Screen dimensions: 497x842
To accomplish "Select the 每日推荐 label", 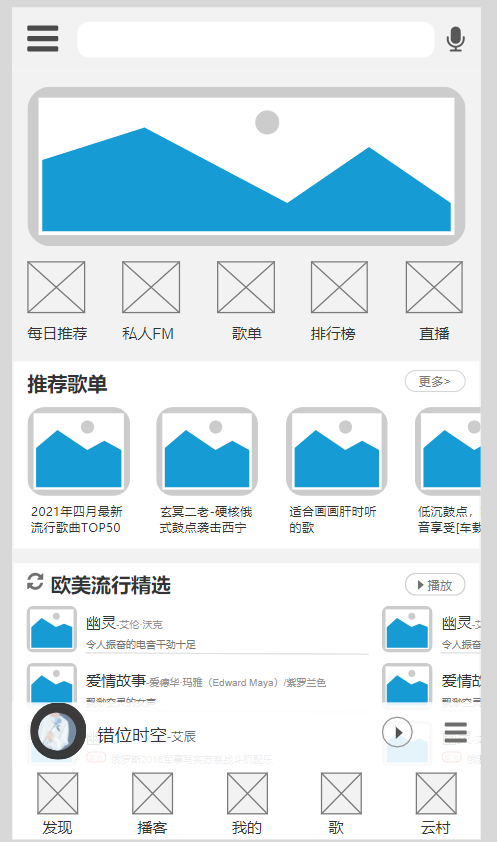I will [x=57, y=333].
